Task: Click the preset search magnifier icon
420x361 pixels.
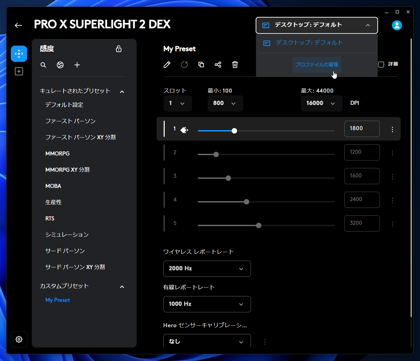Action: (x=43, y=65)
